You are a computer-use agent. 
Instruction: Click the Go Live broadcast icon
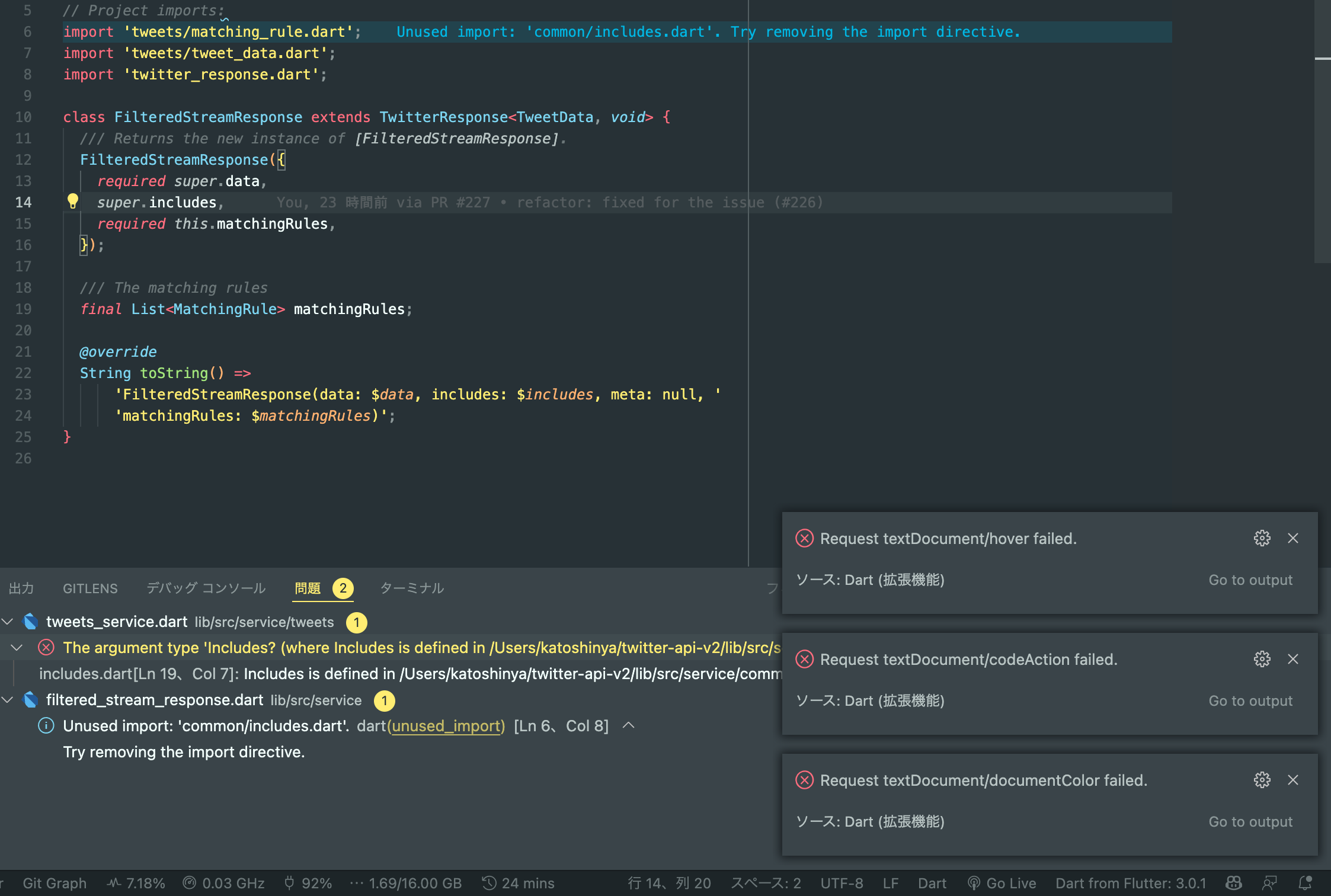coord(974,882)
